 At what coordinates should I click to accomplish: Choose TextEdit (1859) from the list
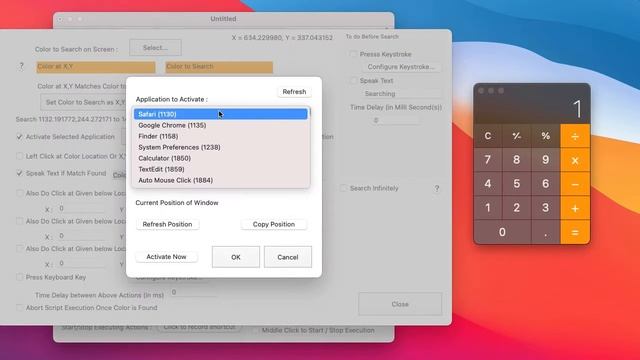pos(220,169)
